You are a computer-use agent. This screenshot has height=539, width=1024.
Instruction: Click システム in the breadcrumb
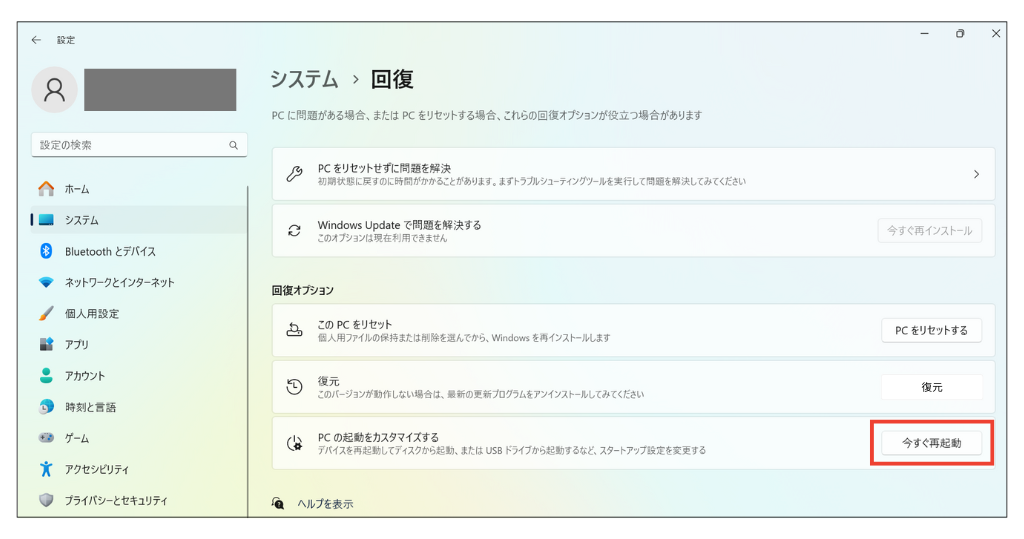point(304,79)
